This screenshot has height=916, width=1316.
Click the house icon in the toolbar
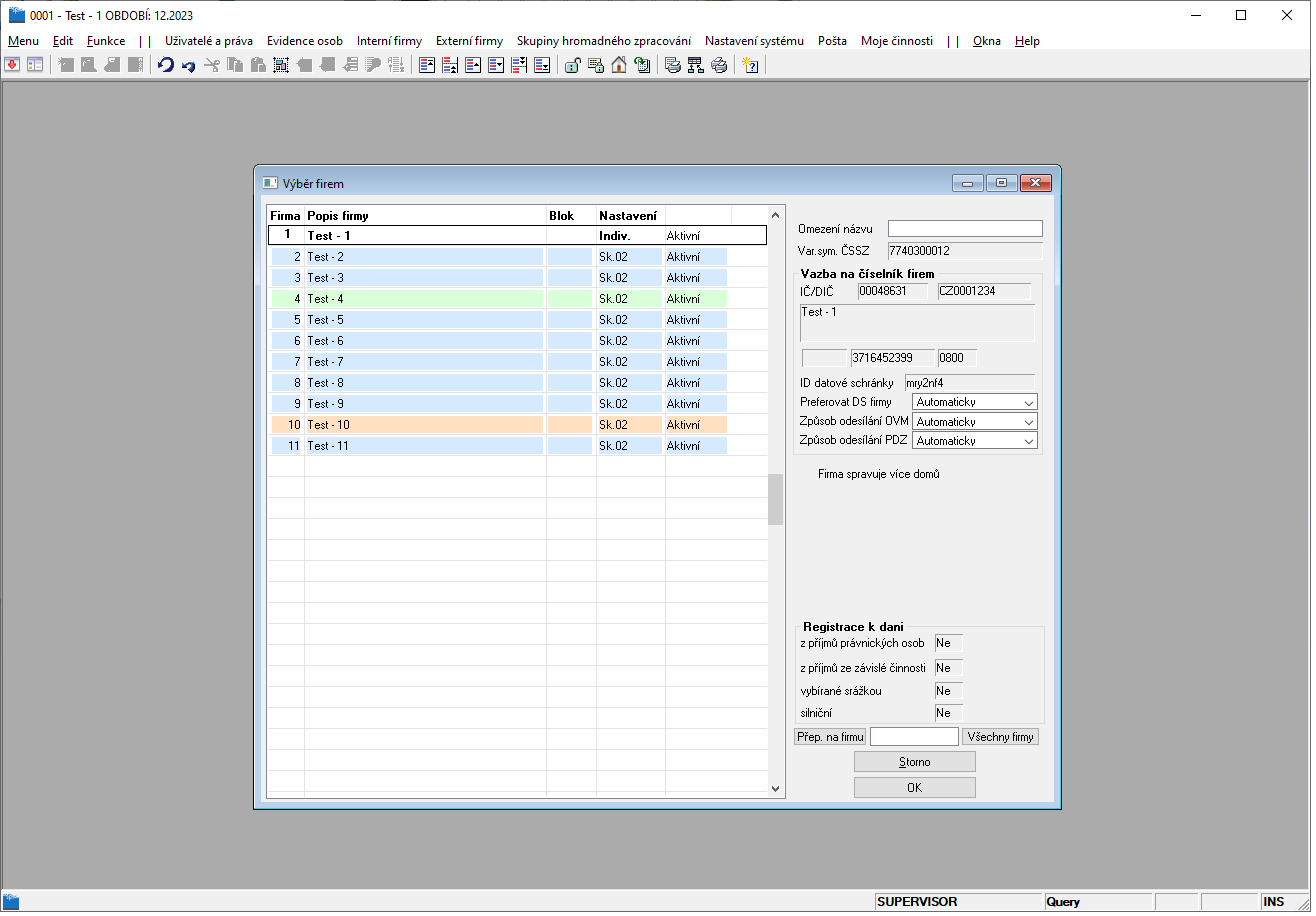(619, 65)
